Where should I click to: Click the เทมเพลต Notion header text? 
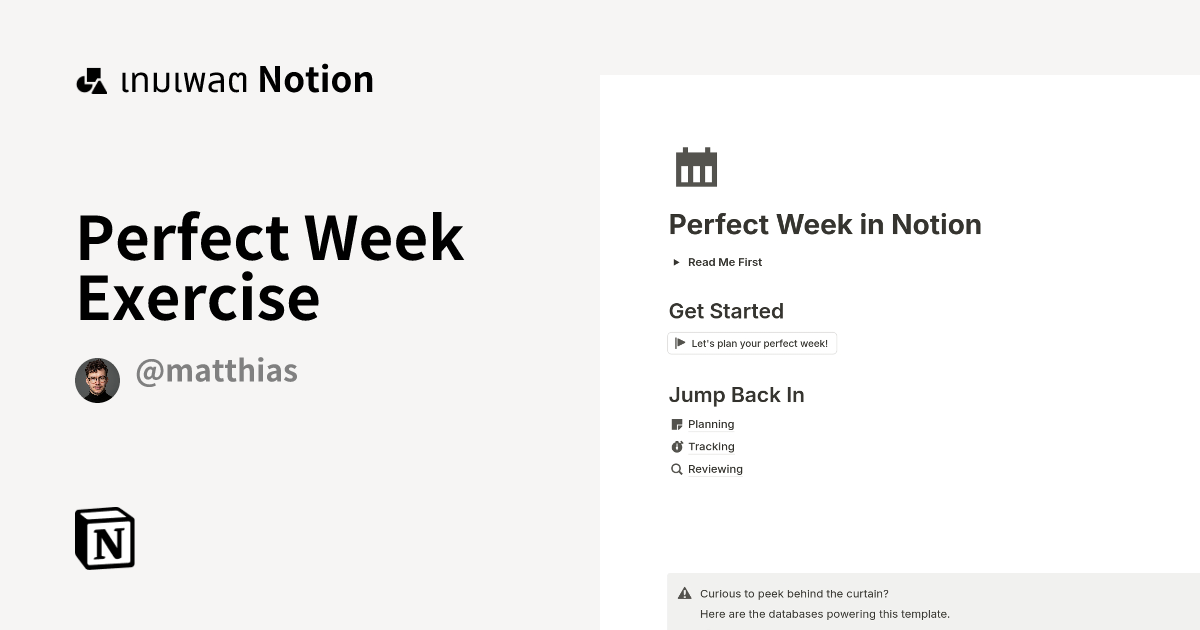click(x=246, y=79)
